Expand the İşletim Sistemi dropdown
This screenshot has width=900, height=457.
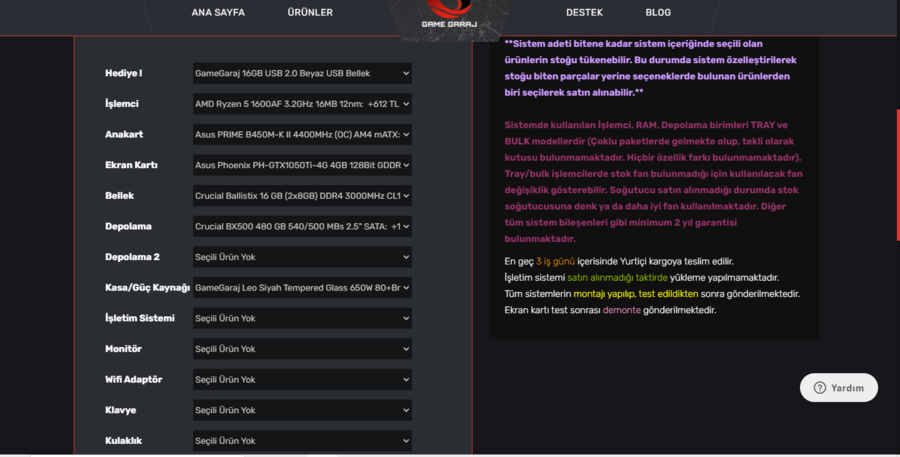point(302,318)
